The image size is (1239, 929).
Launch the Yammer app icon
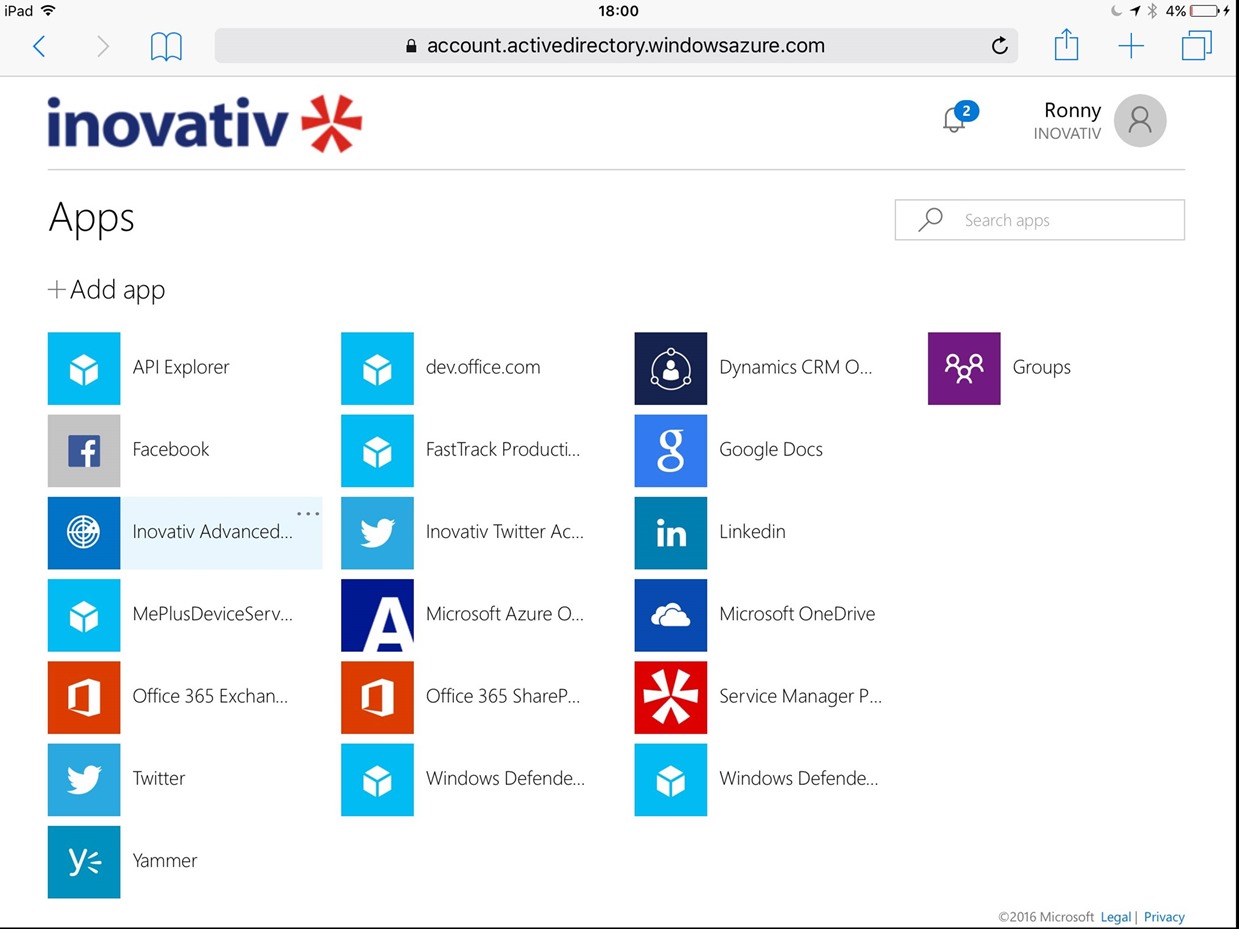tap(84, 862)
